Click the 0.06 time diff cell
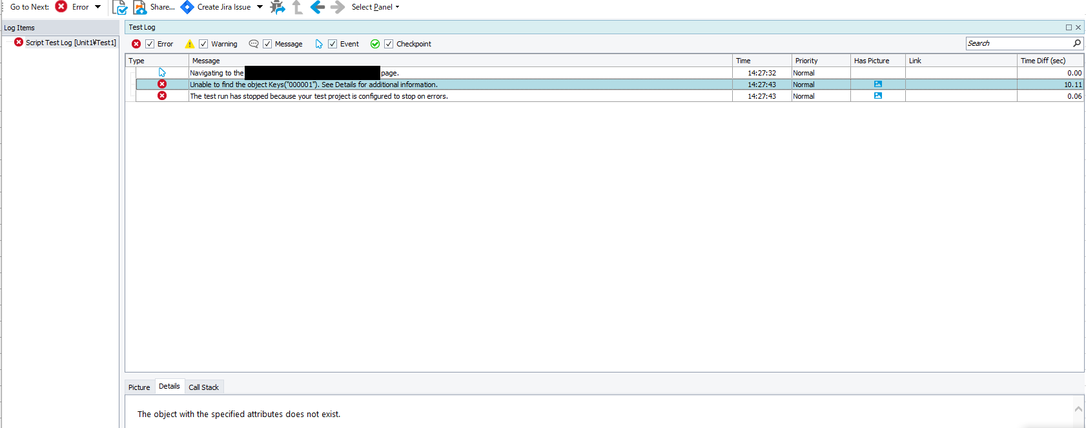Viewport: 1086px width, 428px height. (1051, 96)
